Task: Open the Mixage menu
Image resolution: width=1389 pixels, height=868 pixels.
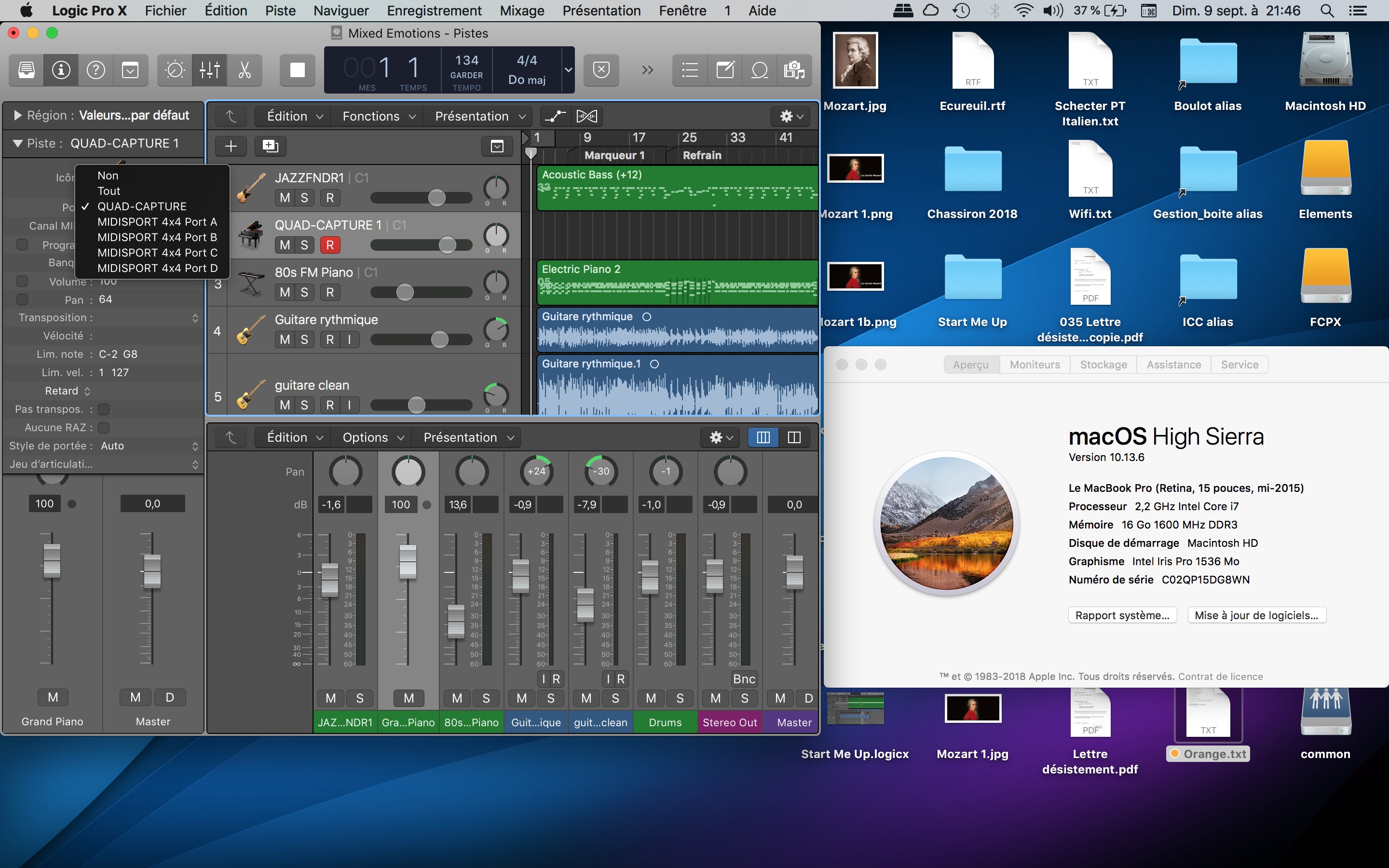Action: pos(522,10)
